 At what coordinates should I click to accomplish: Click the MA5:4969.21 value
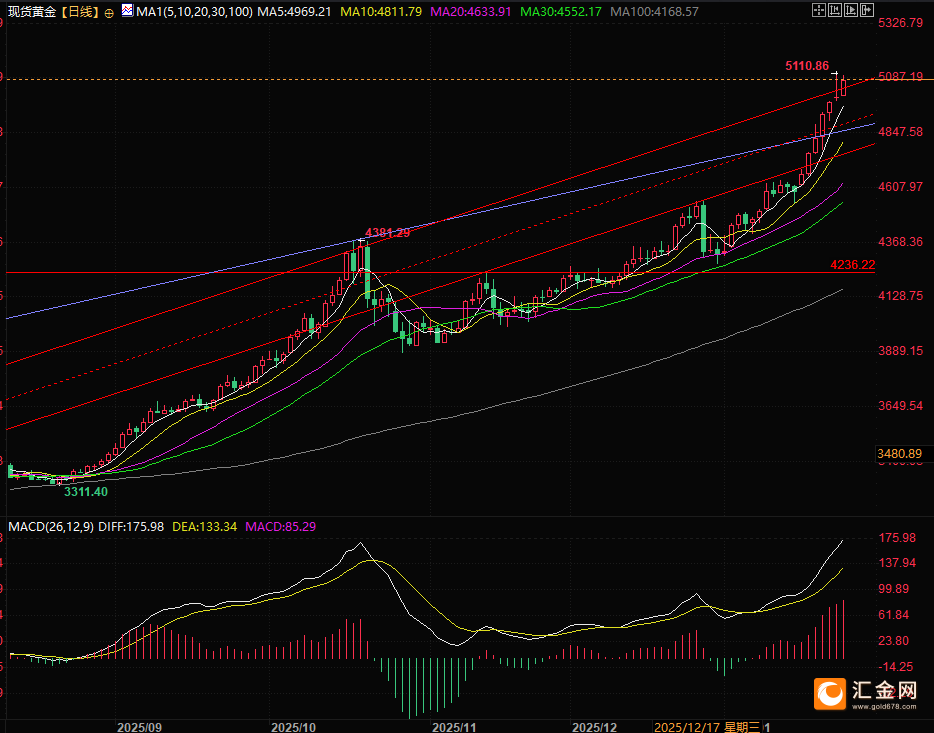tap(294, 11)
